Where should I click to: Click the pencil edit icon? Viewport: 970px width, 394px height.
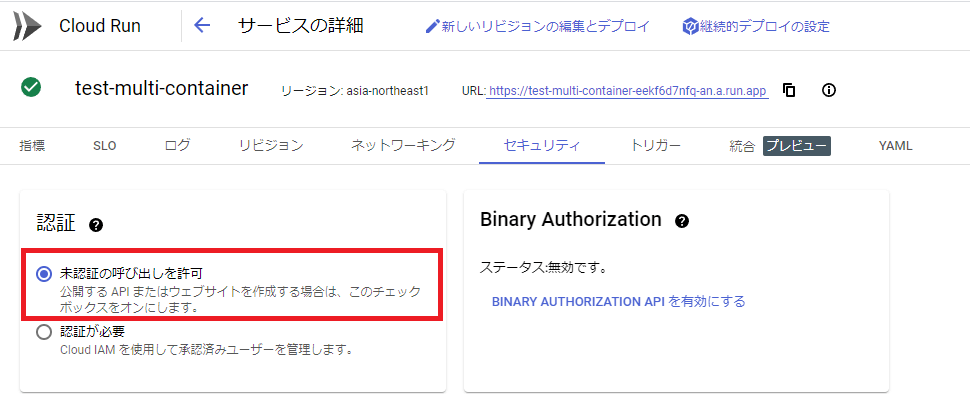click(432, 27)
